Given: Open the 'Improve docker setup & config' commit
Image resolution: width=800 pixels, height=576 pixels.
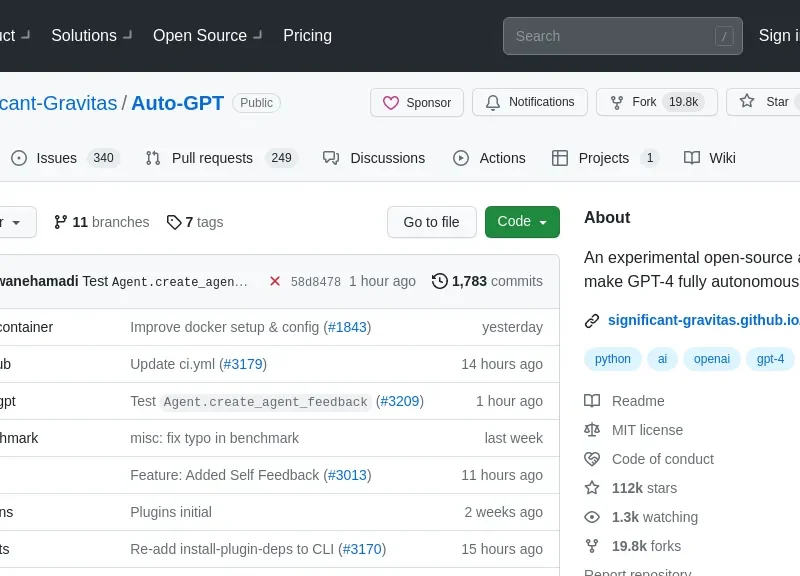Looking at the screenshot, I should point(224,327).
